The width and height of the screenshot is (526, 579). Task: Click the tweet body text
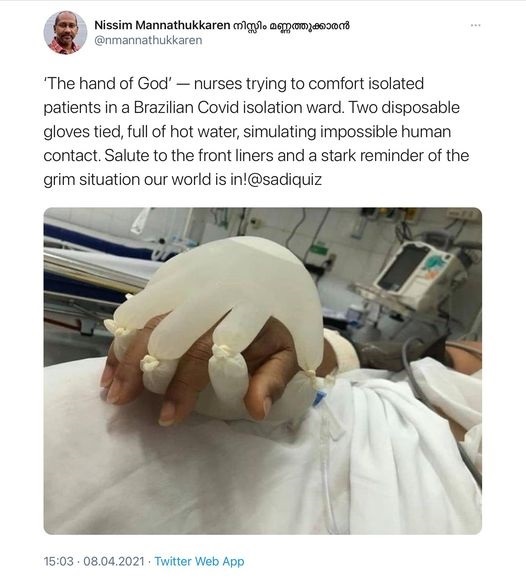tap(256, 131)
